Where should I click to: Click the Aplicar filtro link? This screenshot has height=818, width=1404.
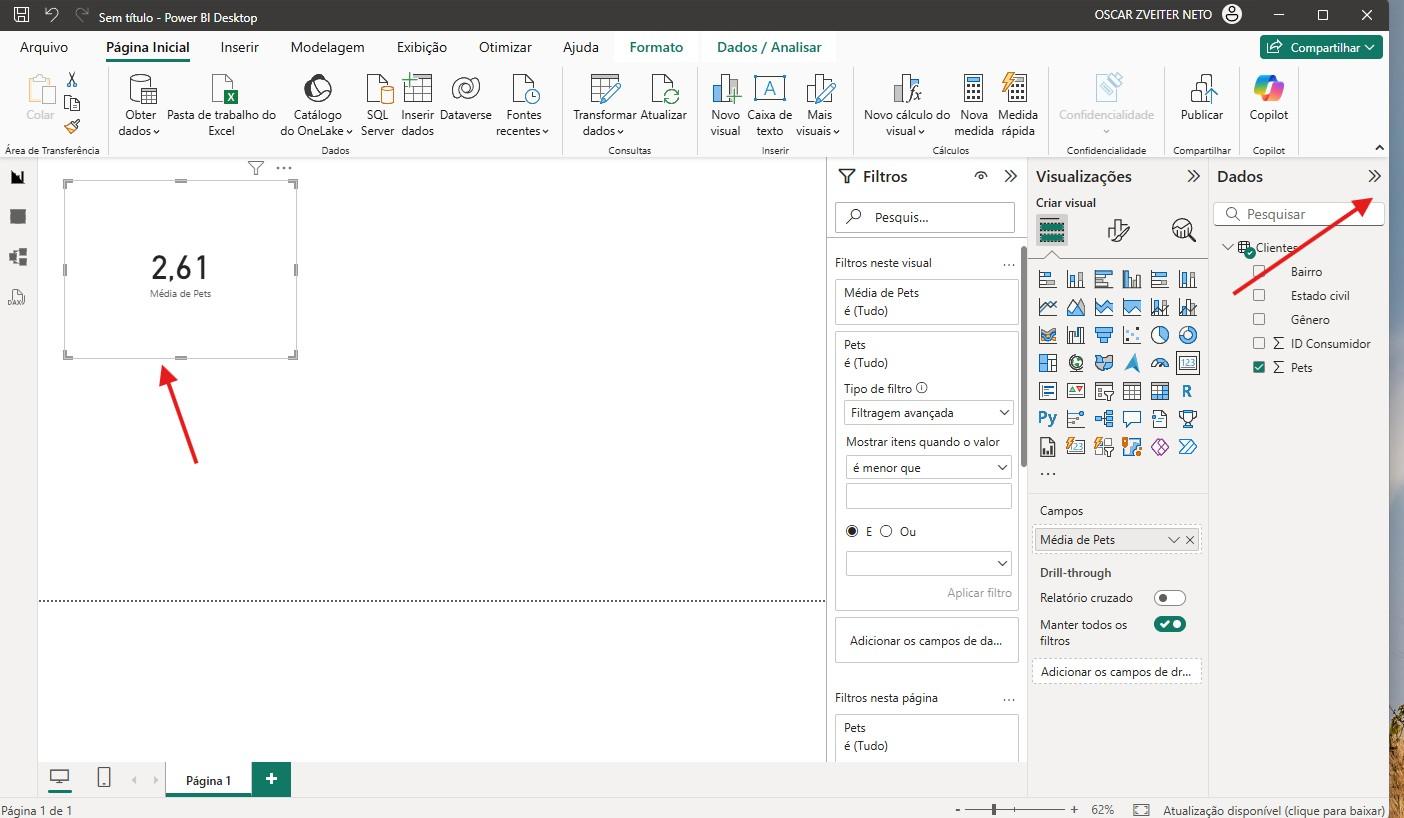(x=979, y=593)
